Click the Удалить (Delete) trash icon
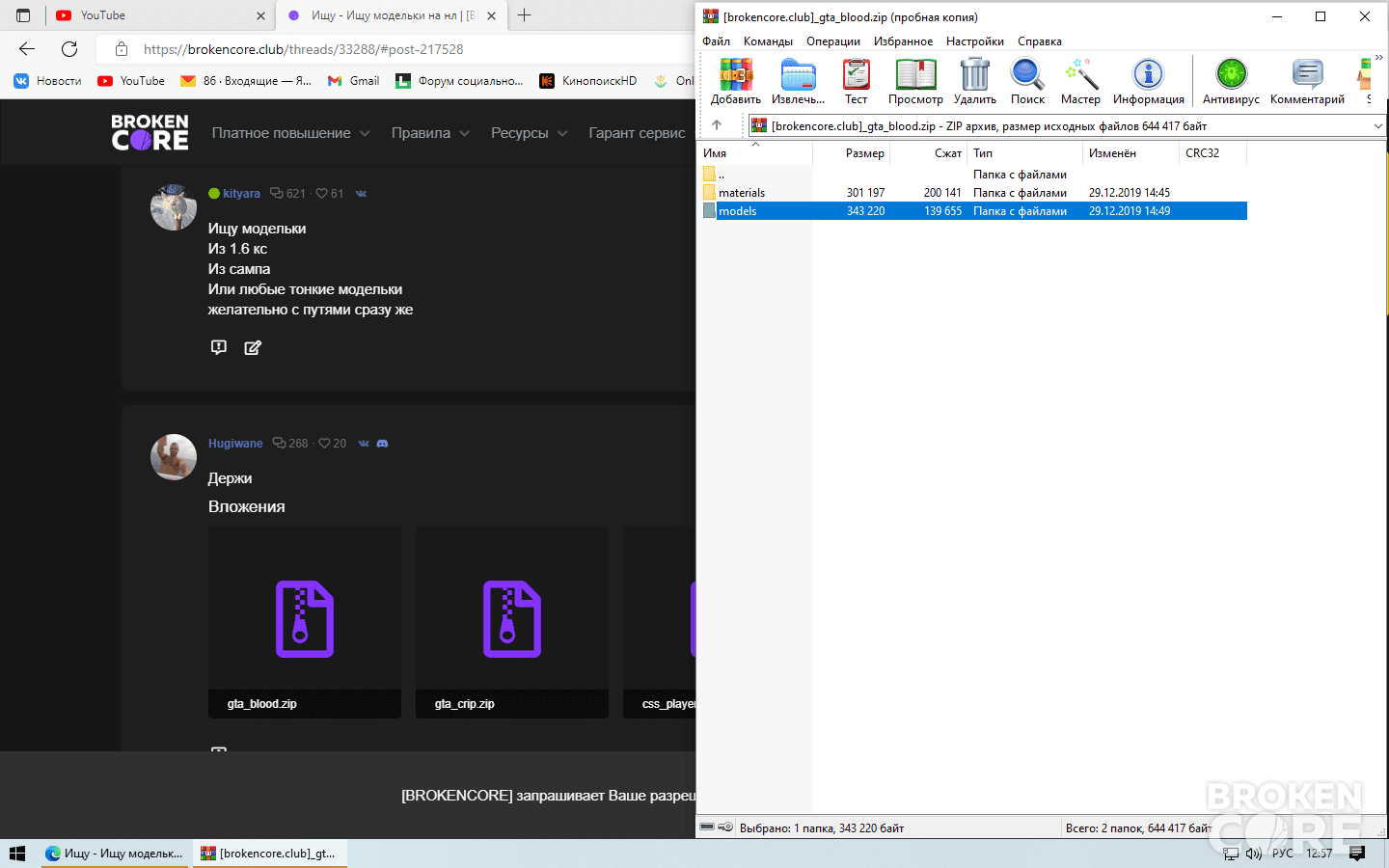The height and width of the screenshot is (868, 1389). 974,81
